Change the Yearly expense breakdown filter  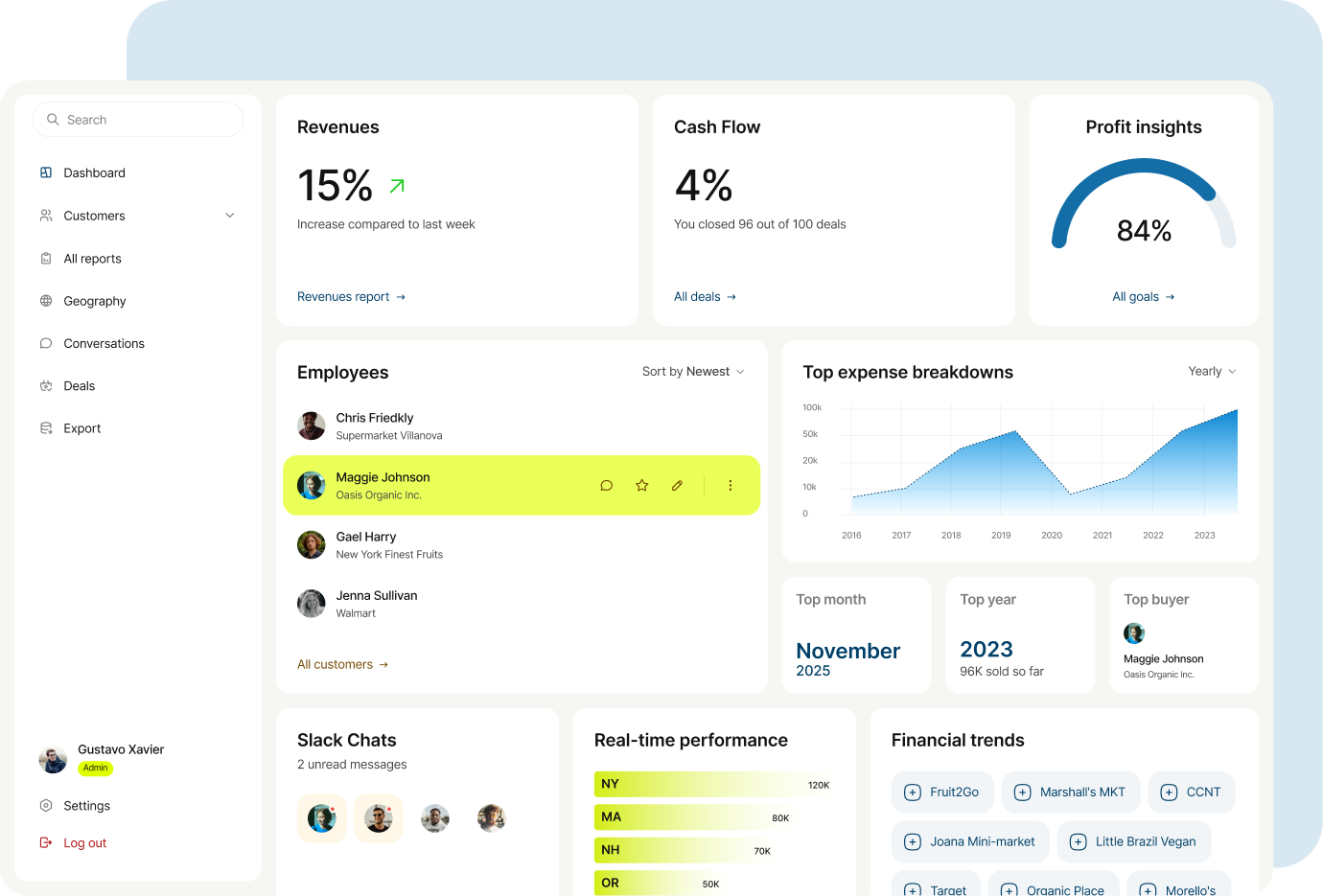pos(1211,371)
